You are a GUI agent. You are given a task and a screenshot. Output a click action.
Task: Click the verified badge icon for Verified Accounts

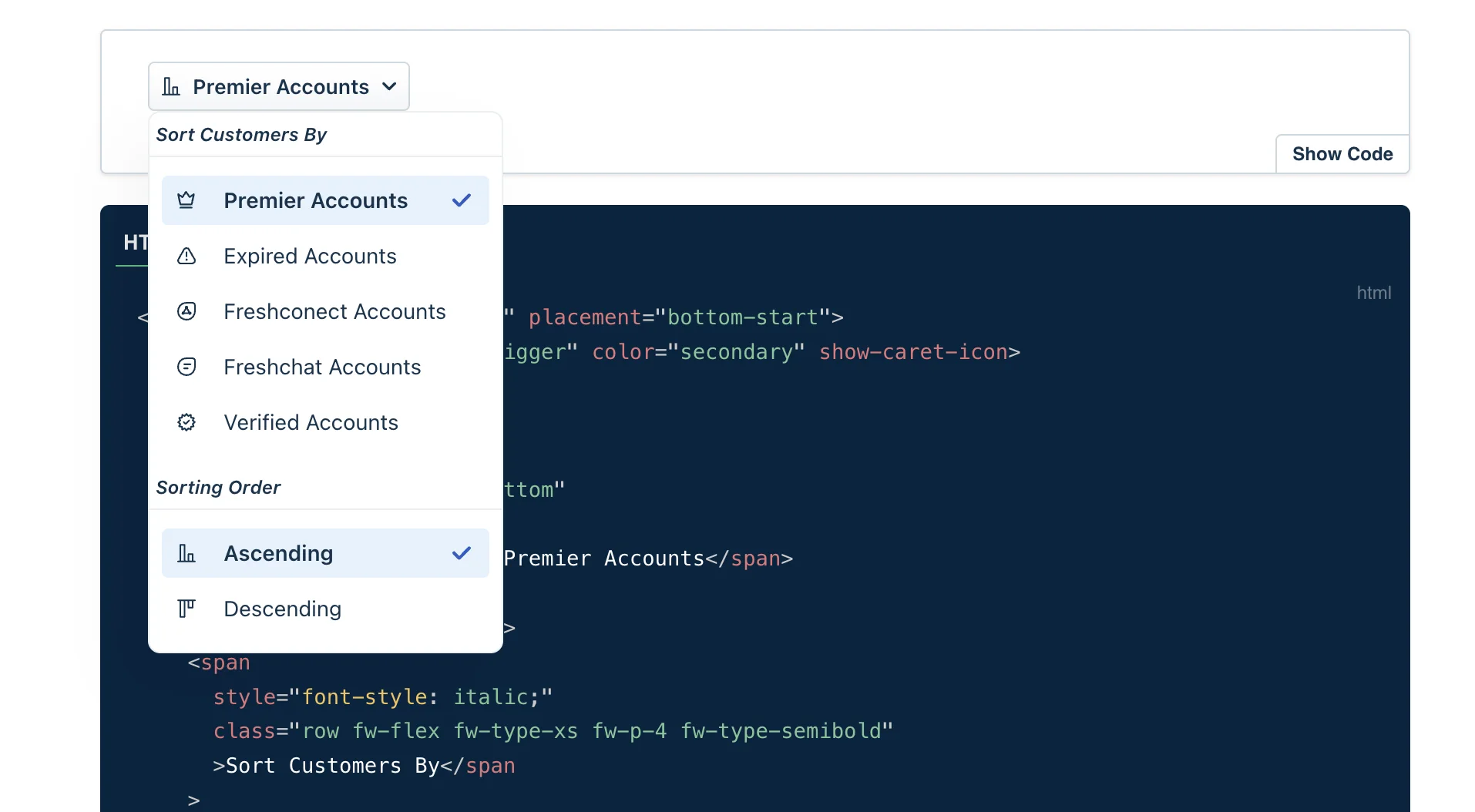point(186,422)
